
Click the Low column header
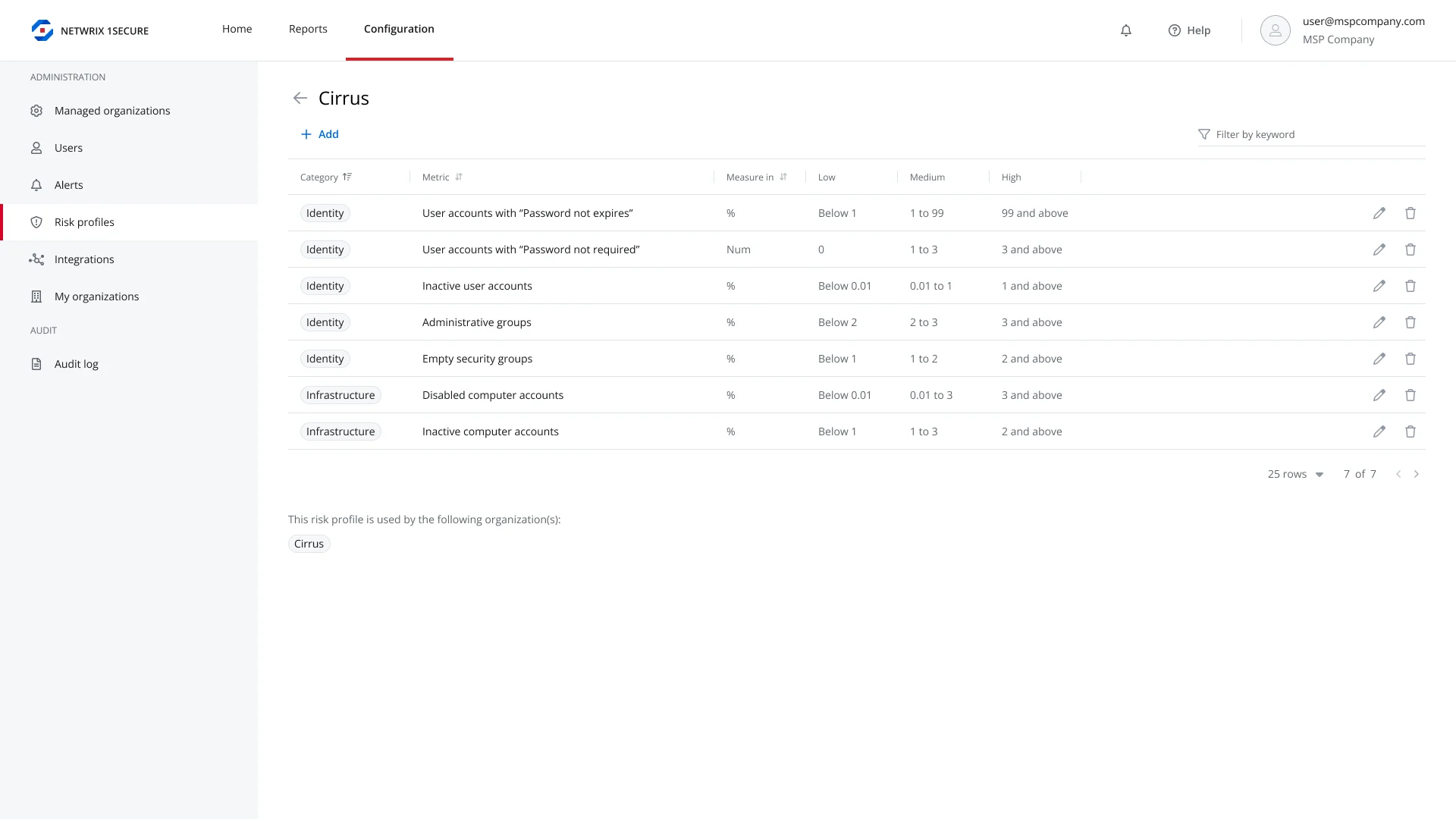click(x=827, y=177)
